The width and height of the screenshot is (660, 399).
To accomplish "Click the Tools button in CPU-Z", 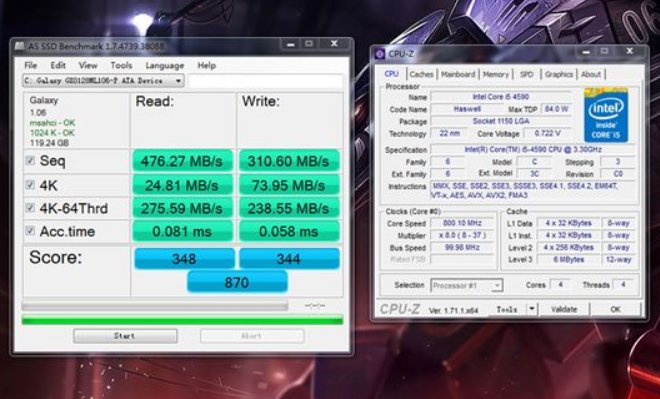I will point(507,309).
